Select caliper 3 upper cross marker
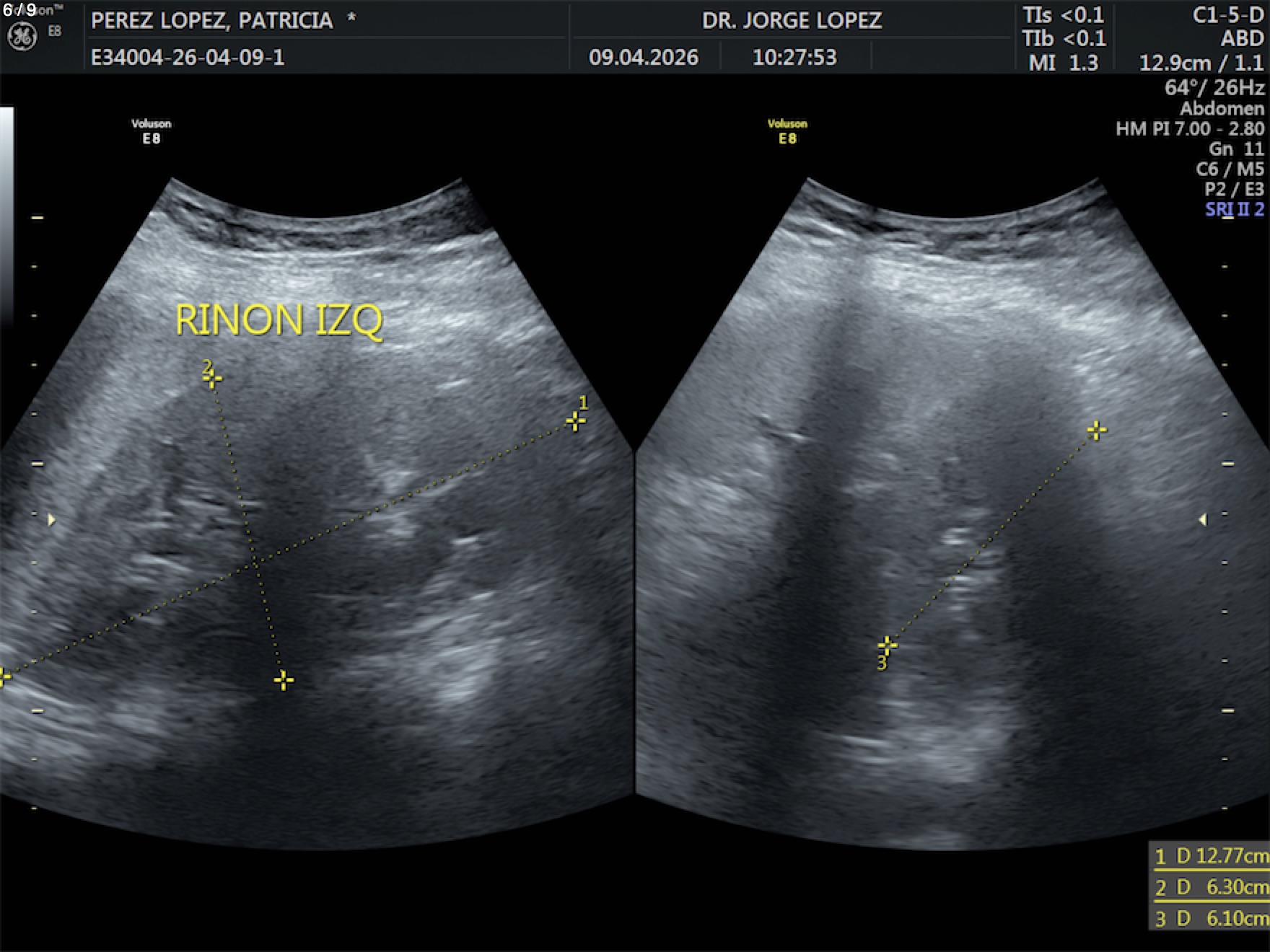 (x=1096, y=431)
